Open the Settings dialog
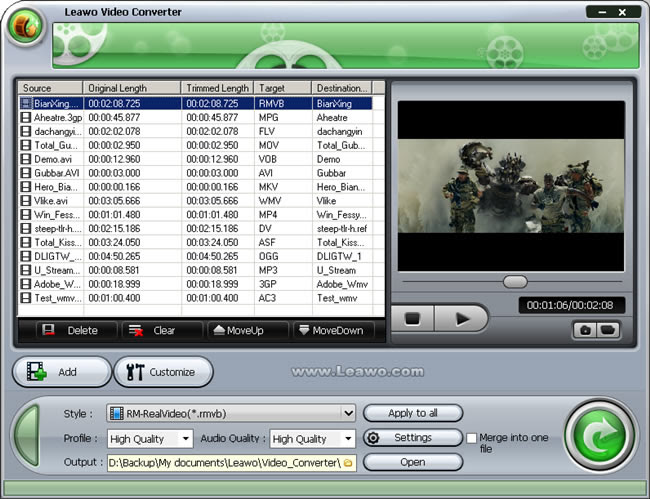650x499 pixels. point(413,438)
